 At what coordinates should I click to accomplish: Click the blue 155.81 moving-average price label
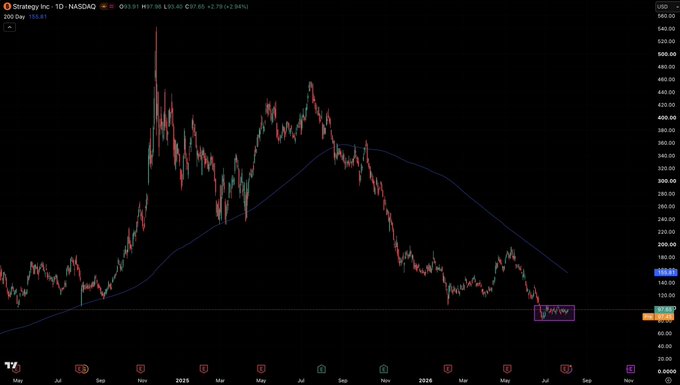tap(665, 272)
